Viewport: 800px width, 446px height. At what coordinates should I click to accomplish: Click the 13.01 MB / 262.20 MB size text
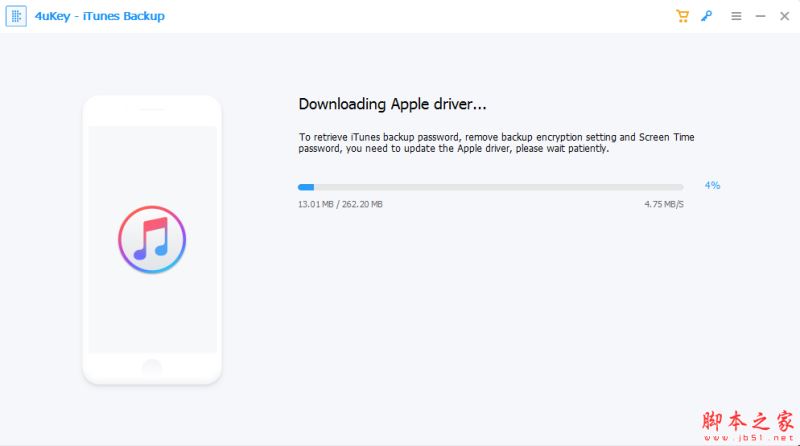340,204
